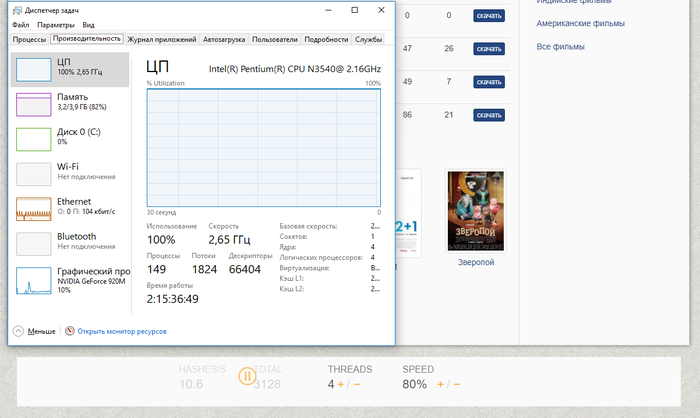This screenshot has width=700, height=418.
Task: Click the Task Manager icon in title bar
Action: coord(17,10)
